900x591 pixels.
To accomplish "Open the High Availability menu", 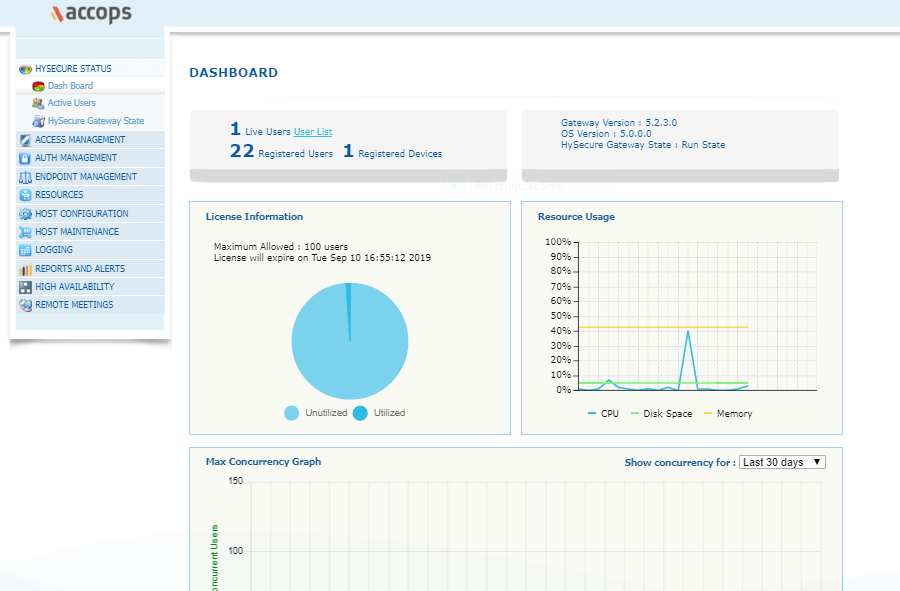I will [x=91, y=287].
